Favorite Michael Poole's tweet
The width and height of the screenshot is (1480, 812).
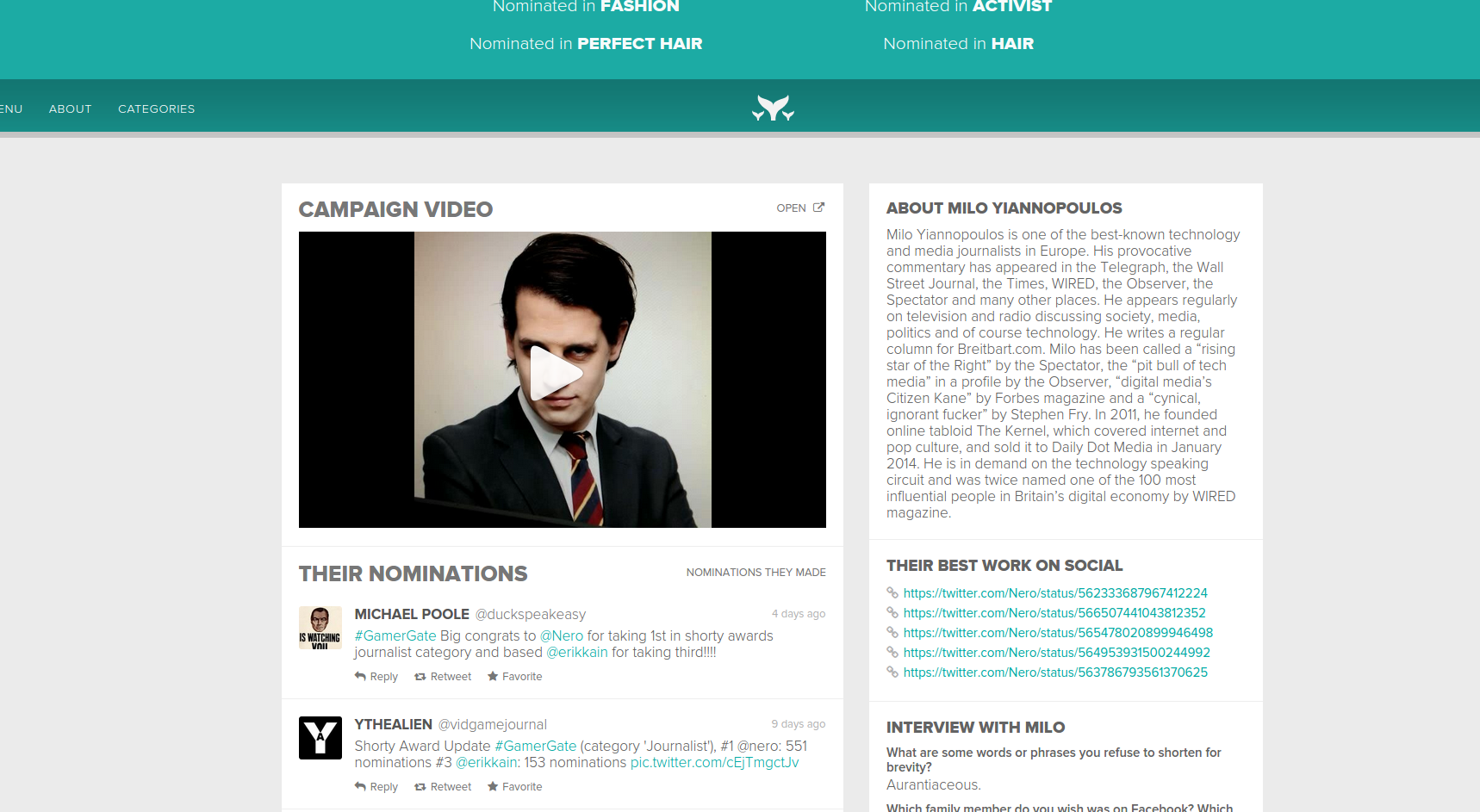click(514, 676)
